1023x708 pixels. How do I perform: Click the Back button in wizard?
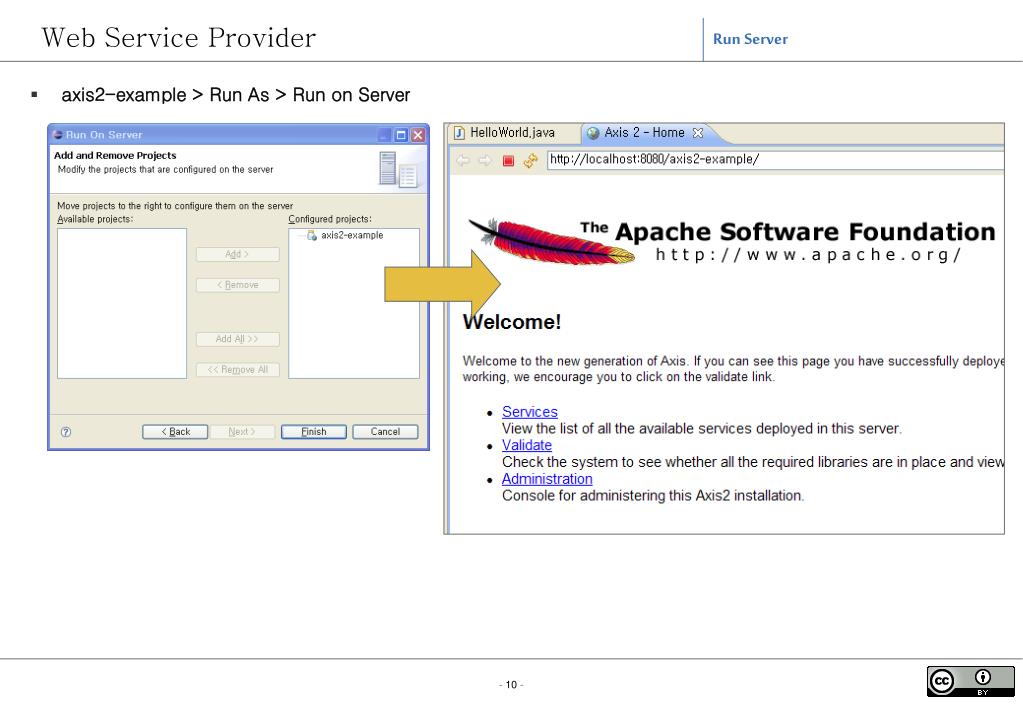pos(175,432)
